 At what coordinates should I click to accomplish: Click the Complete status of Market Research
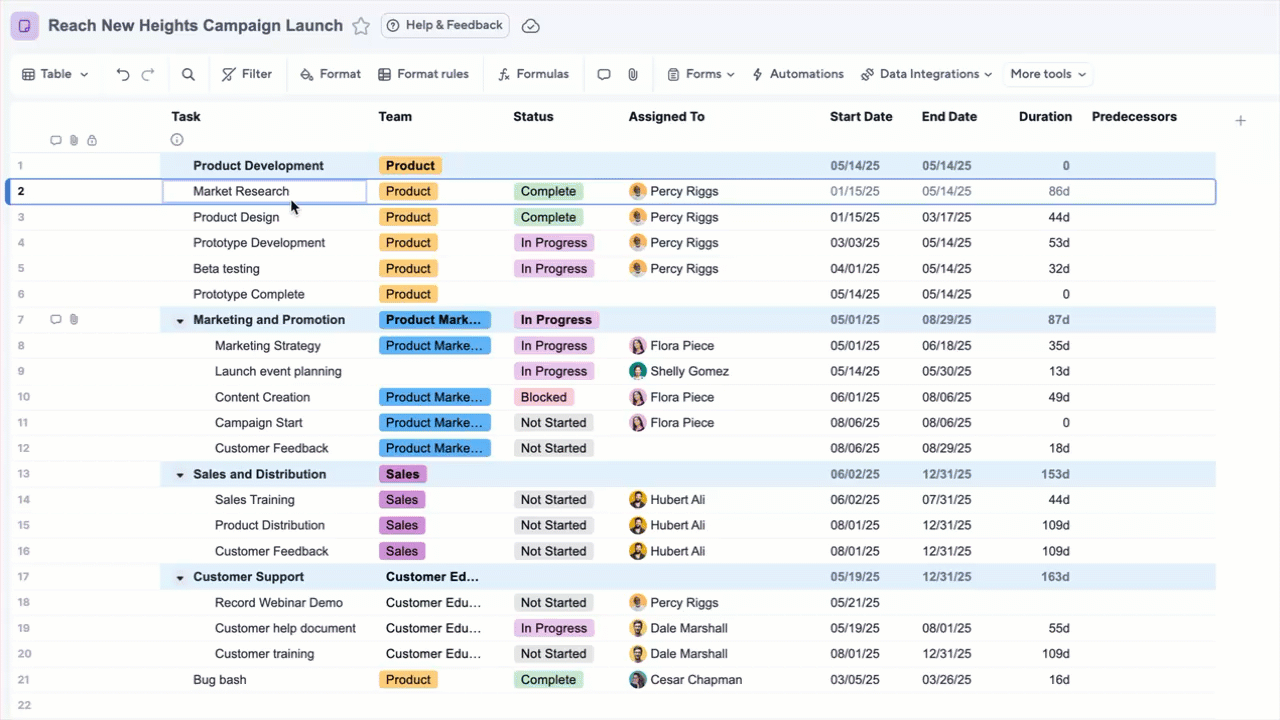point(548,191)
